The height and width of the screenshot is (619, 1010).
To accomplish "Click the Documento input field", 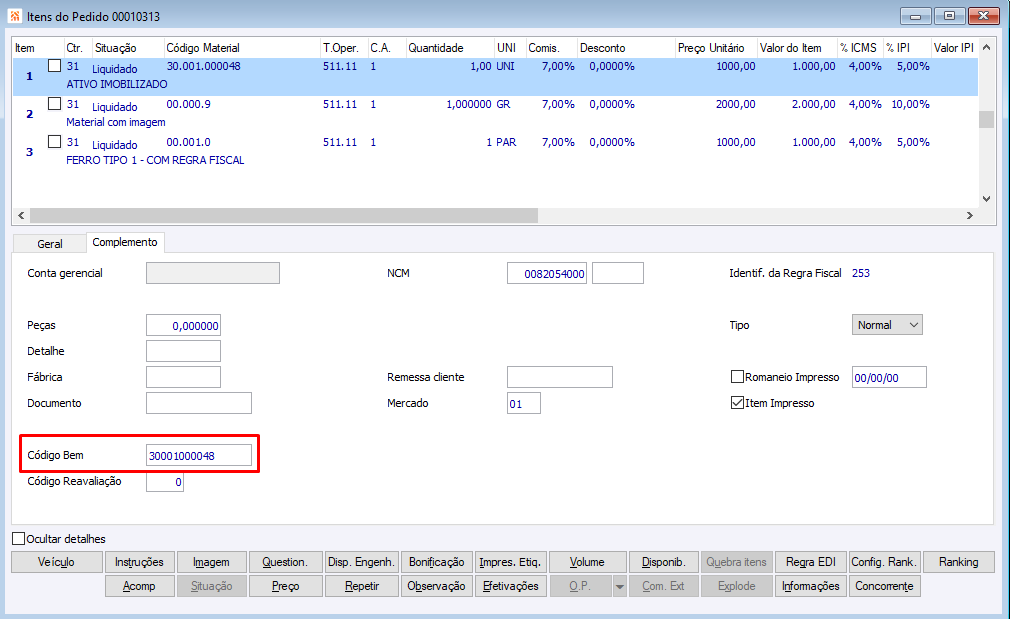I will [199, 403].
